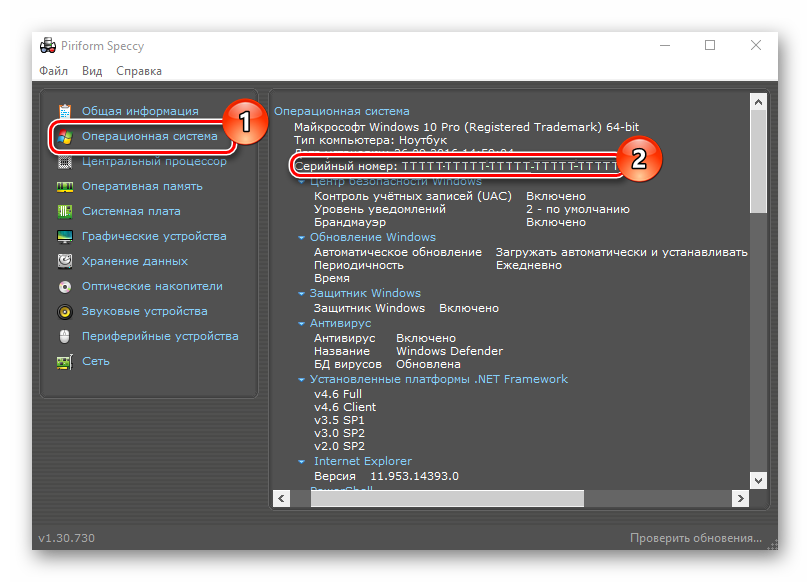Click the Автоматическое обновление row
This screenshot has height=582, width=810.
click(531, 252)
